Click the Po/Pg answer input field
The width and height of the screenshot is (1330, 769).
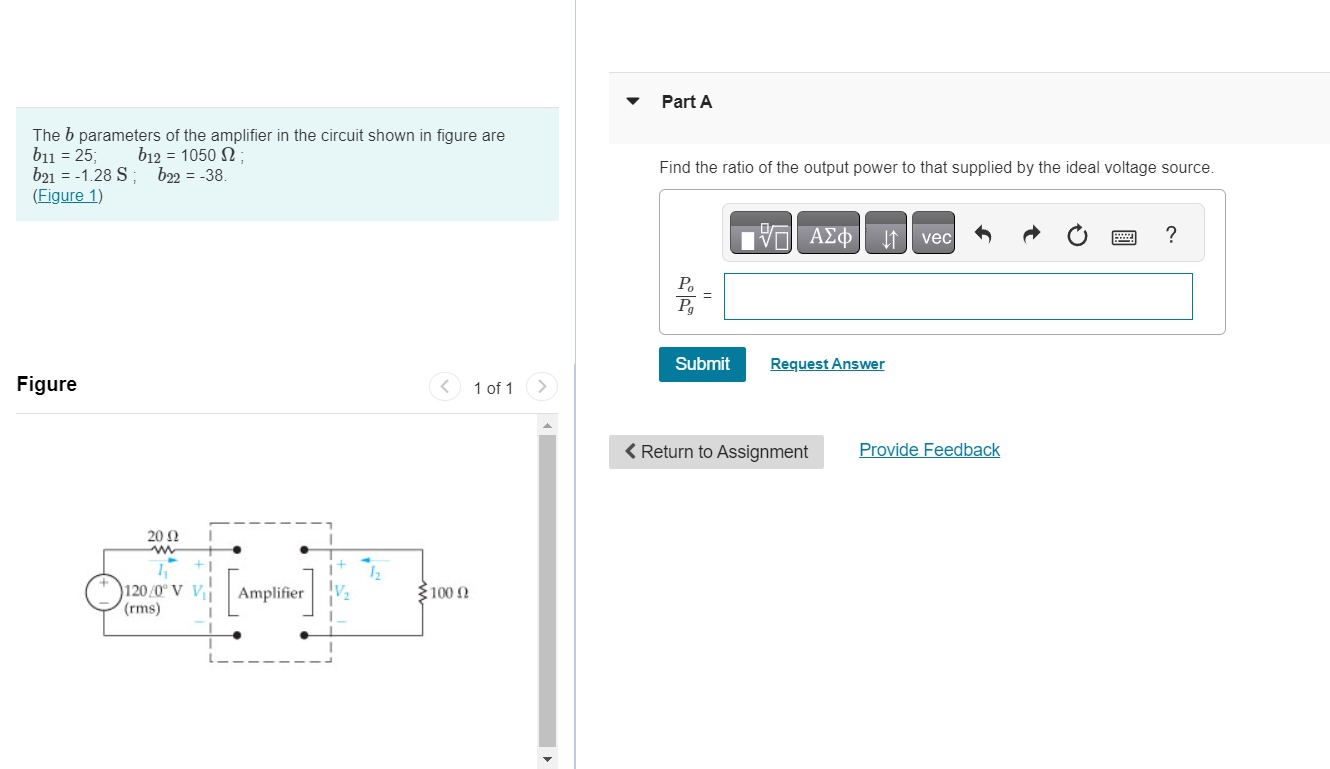(x=957, y=296)
